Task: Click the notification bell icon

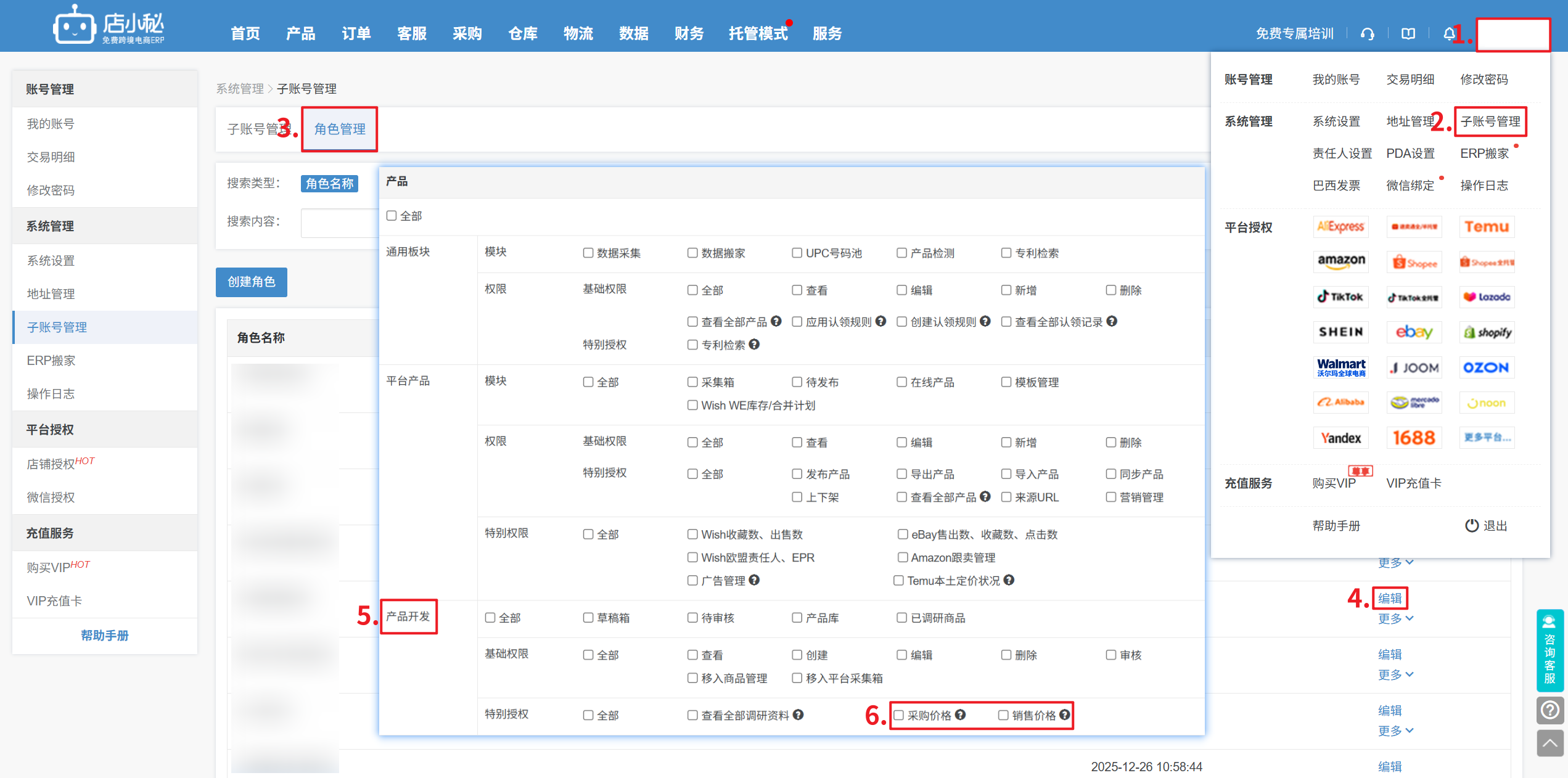Action: pyautogui.click(x=1448, y=34)
